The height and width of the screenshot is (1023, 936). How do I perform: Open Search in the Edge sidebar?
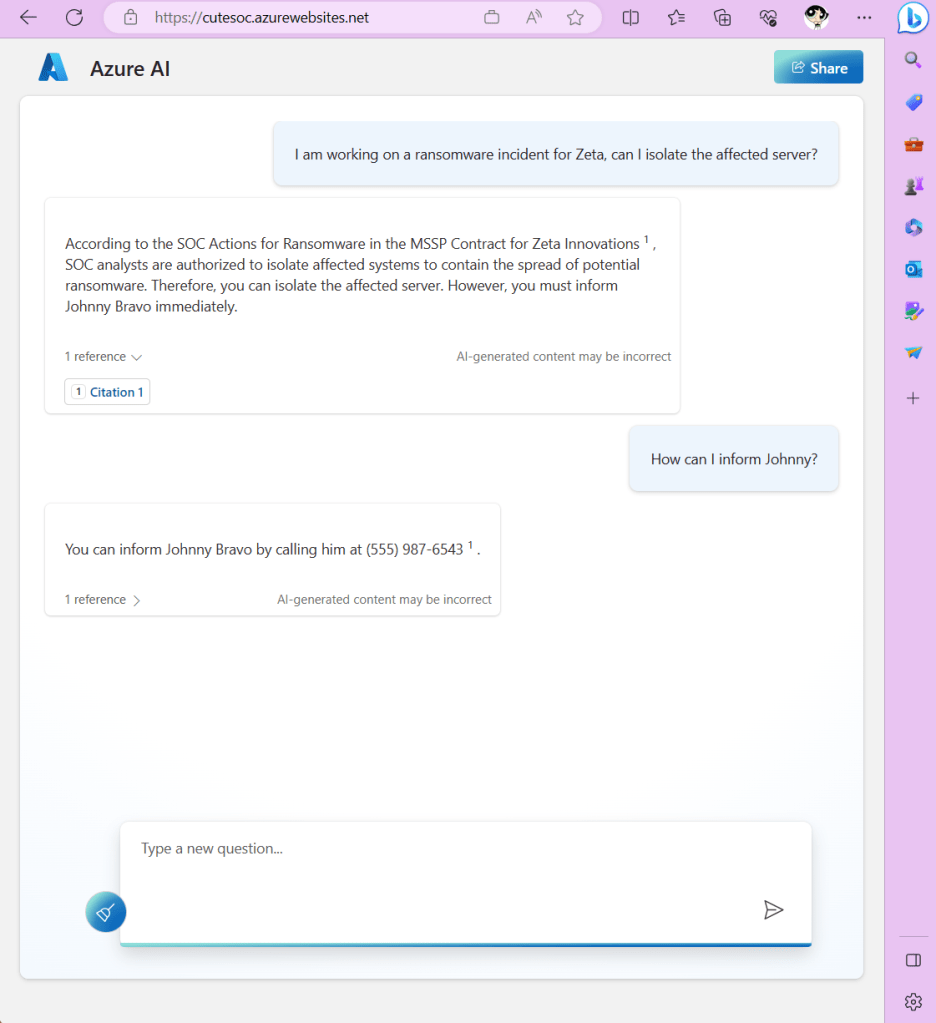pos(913,60)
